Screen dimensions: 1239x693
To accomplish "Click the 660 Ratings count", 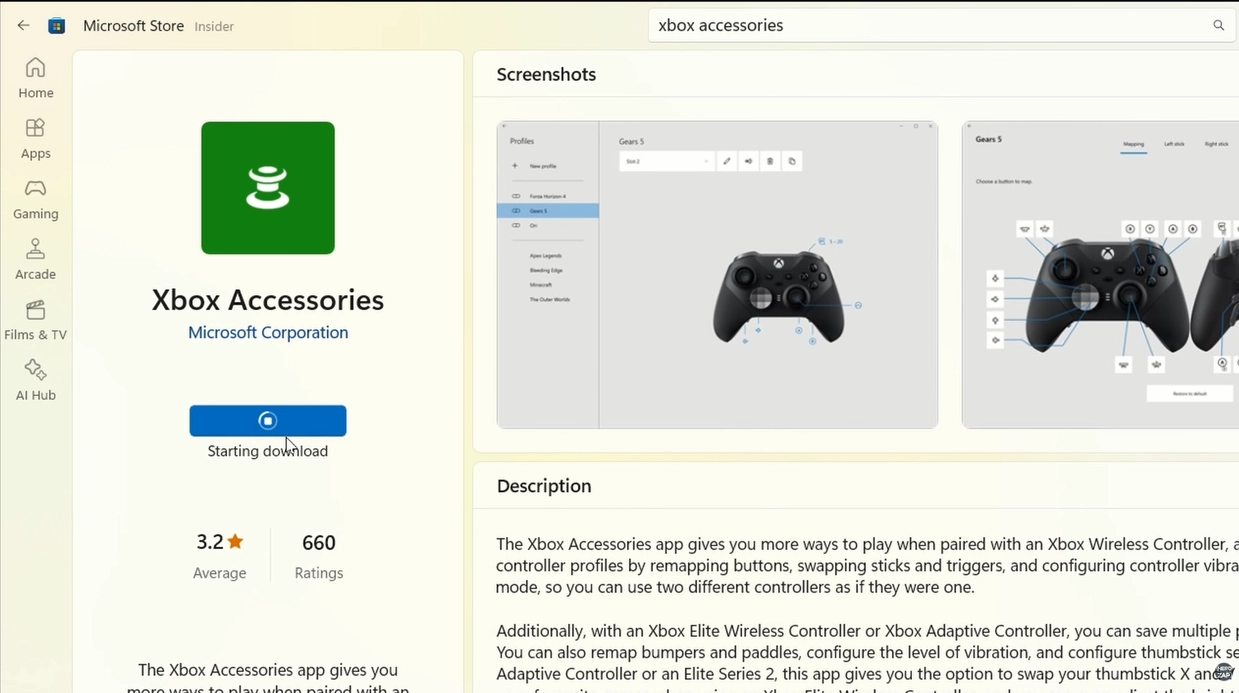I will (x=319, y=543).
